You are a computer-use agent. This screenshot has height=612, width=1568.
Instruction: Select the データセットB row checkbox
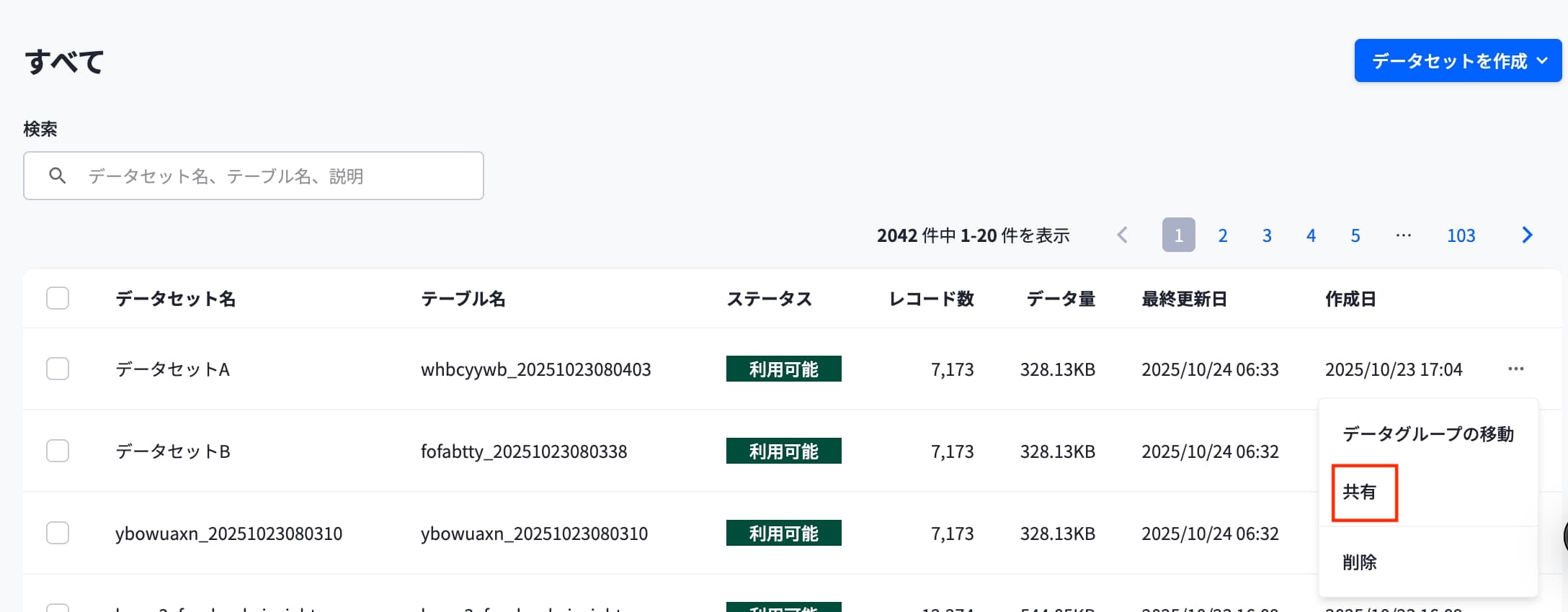tap(58, 451)
